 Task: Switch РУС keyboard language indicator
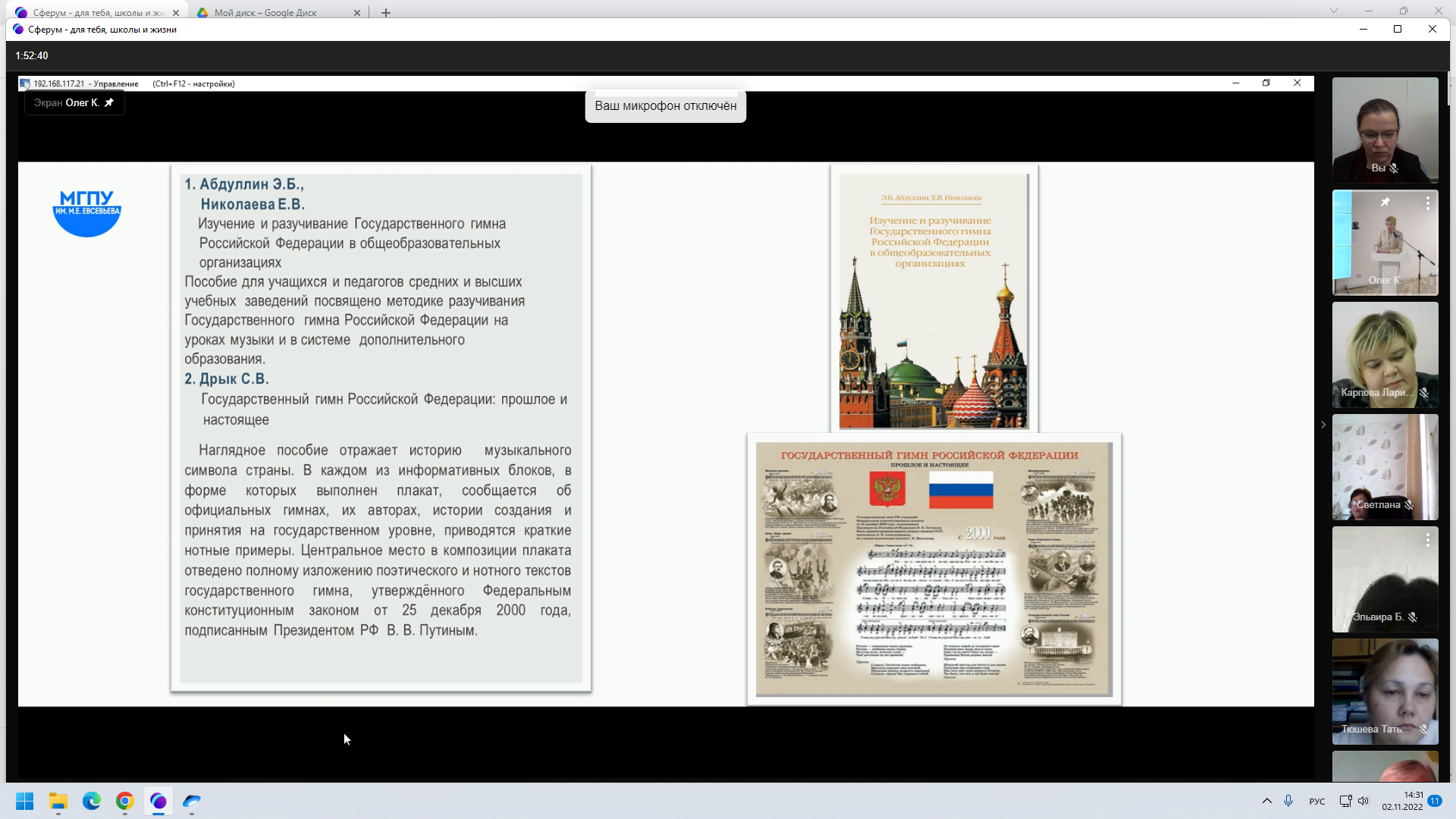1317,802
